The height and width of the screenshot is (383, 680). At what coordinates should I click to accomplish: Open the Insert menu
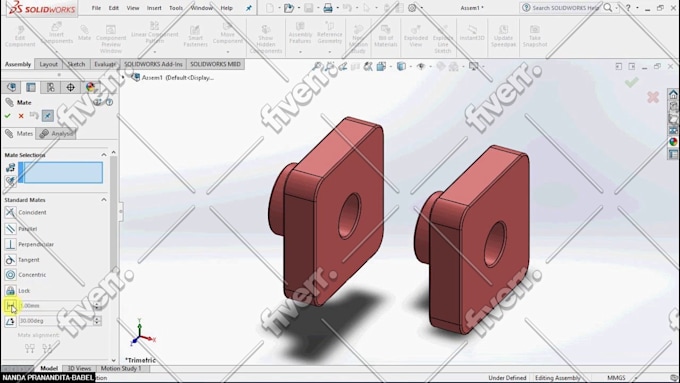pos(154,8)
